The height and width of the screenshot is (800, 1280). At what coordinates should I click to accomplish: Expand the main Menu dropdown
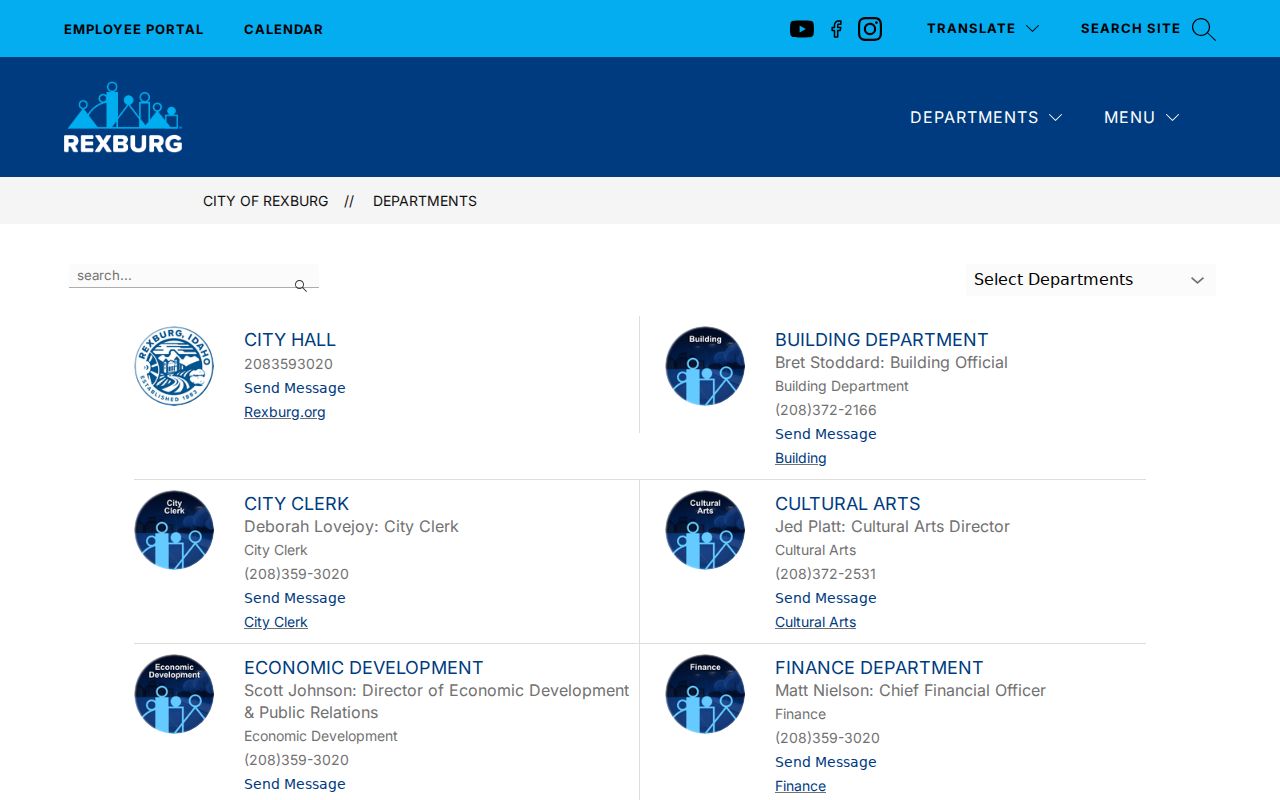(1142, 117)
